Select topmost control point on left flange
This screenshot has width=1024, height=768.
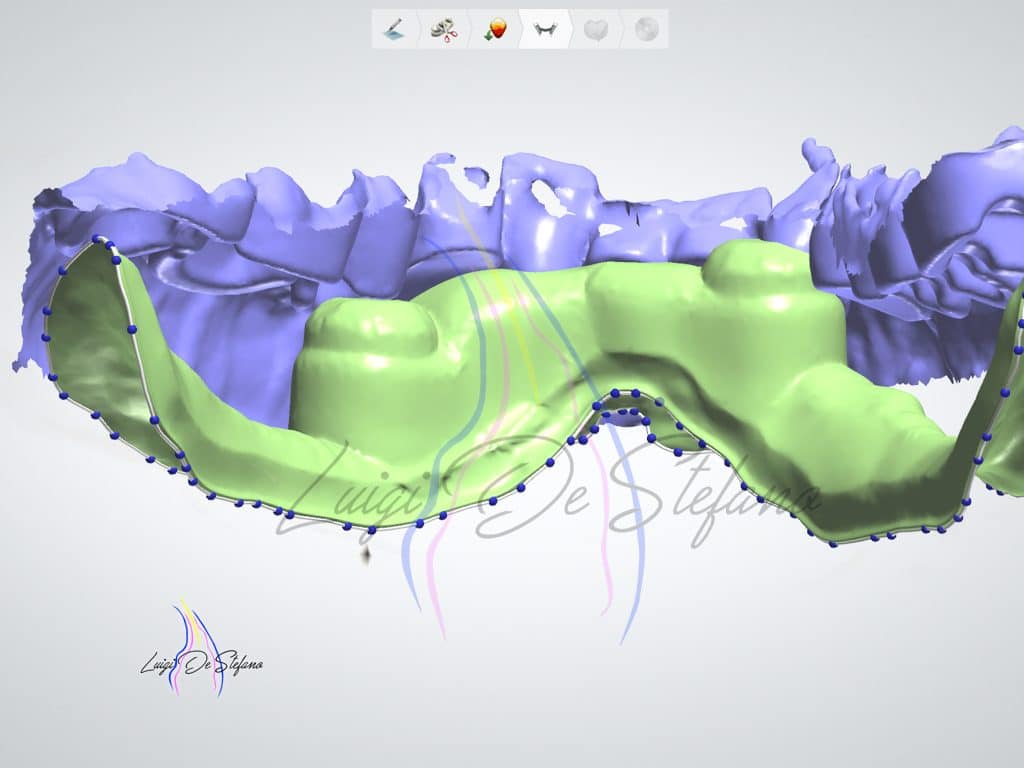click(x=97, y=239)
